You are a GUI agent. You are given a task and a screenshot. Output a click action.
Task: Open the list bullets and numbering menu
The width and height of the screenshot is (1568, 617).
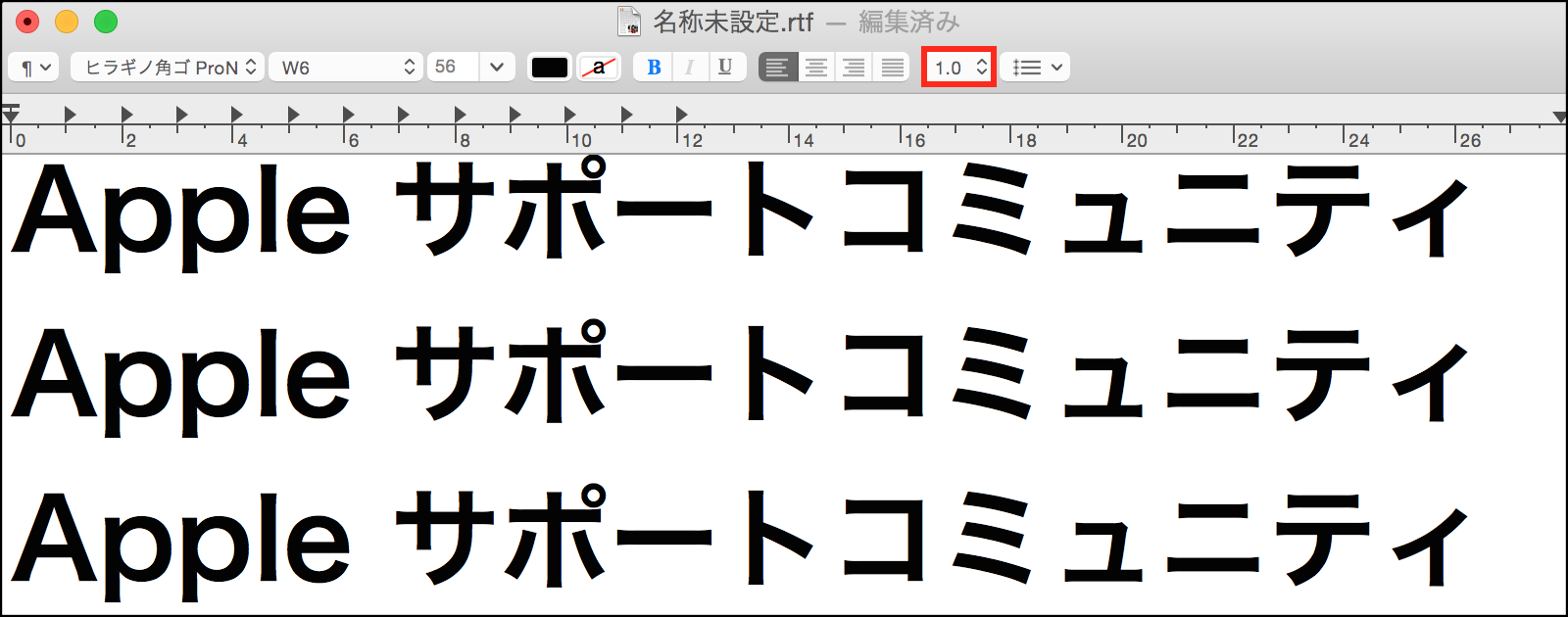[x=1035, y=67]
